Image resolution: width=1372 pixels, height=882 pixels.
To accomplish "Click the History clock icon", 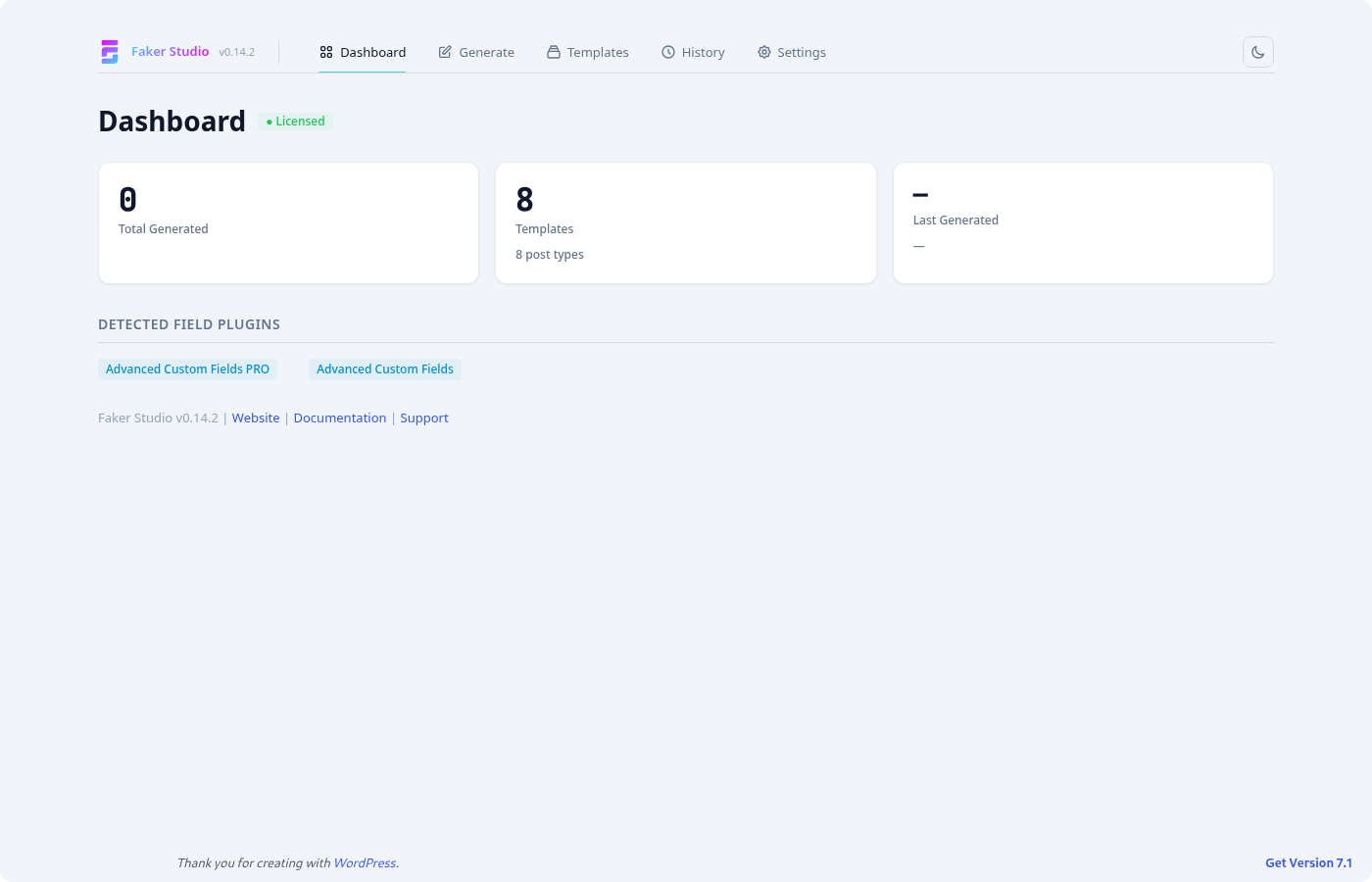I will click(x=668, y=52).
